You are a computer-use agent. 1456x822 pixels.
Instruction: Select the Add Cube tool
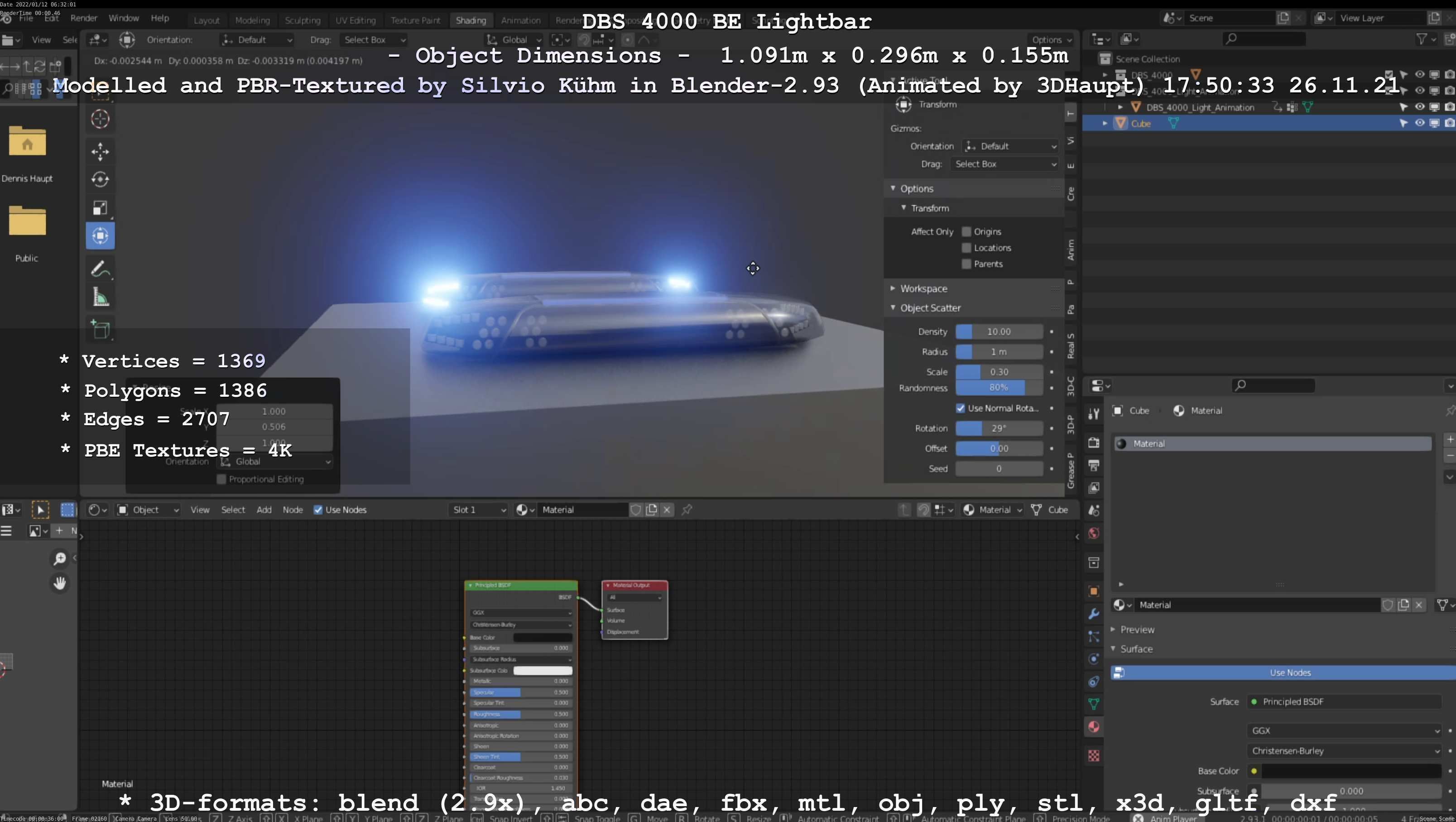tap(100, 329)
